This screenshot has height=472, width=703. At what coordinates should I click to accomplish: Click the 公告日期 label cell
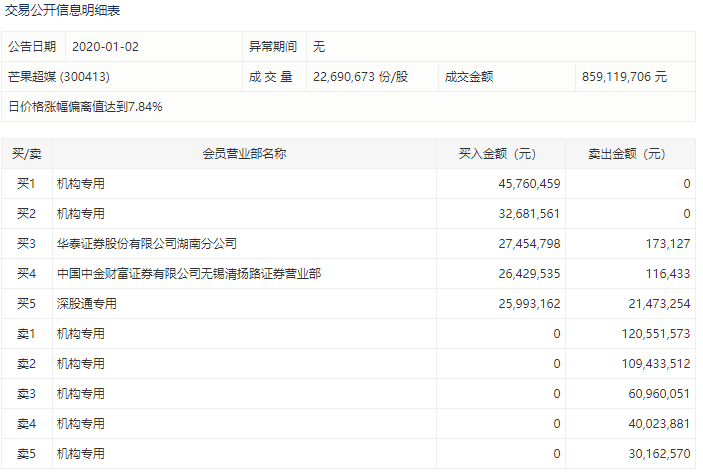pos(32,47)
